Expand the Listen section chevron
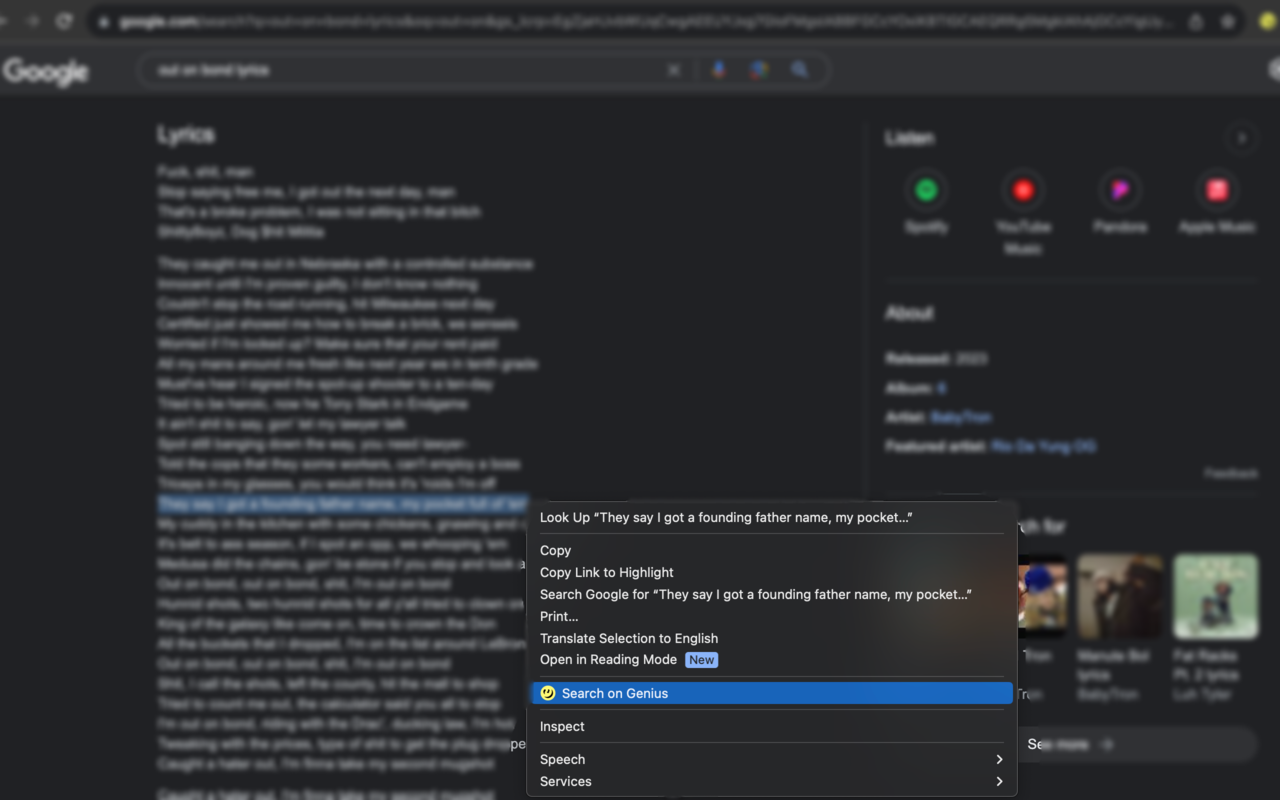The image size is (1280, 800). click(x=1242, y=138)
